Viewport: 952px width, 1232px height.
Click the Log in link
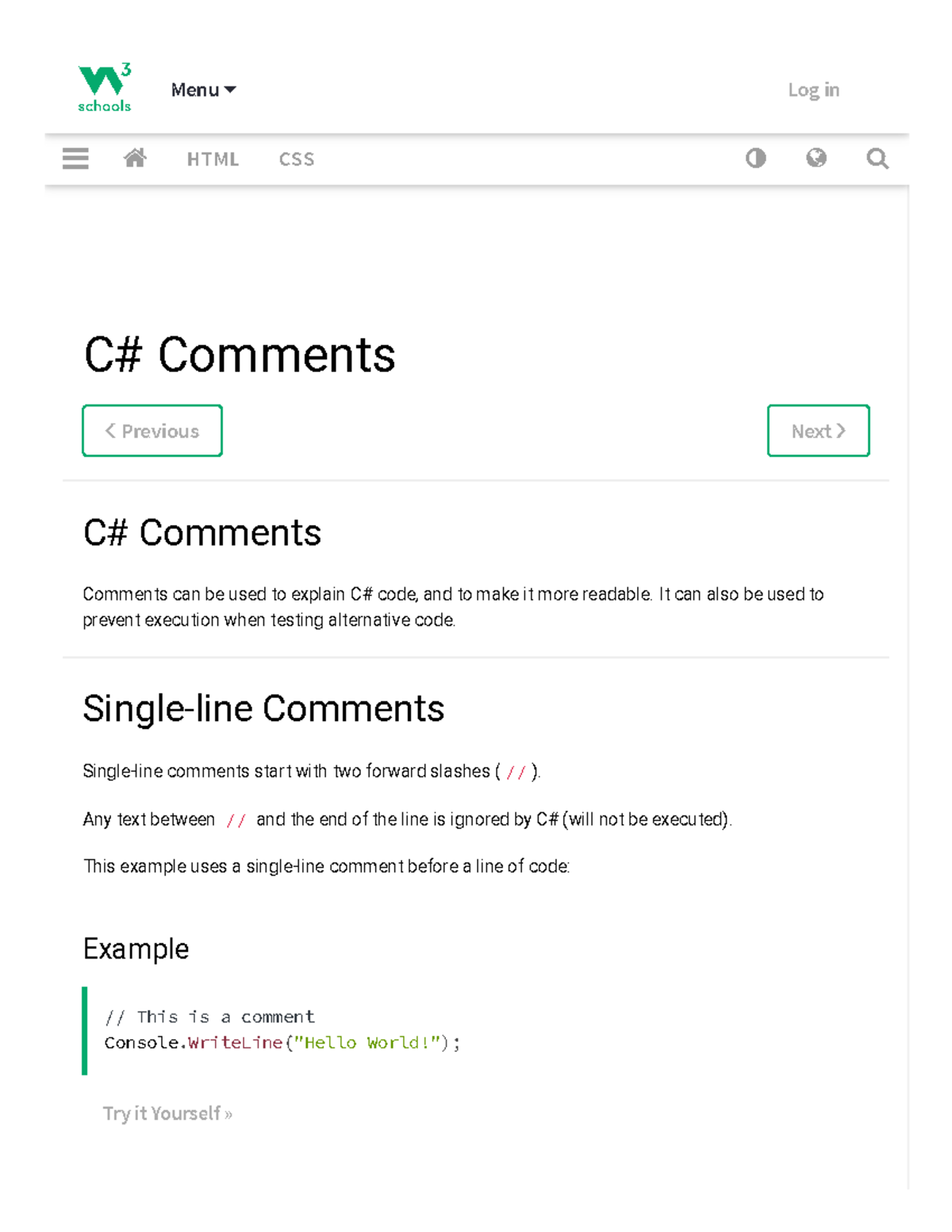(813, 90)
